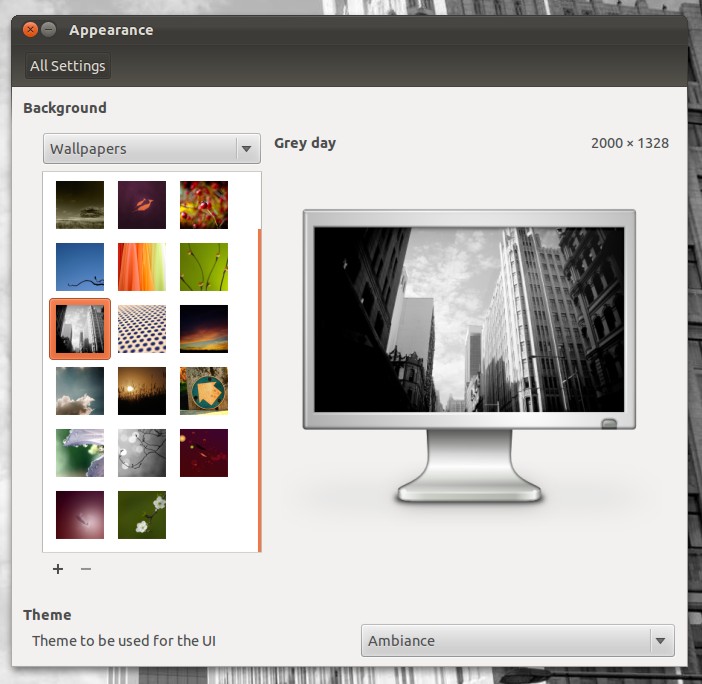The image size is (702, 684).
Task: Choose the red berries wallpaper thumbnail
Action: [x=204, y=205]
